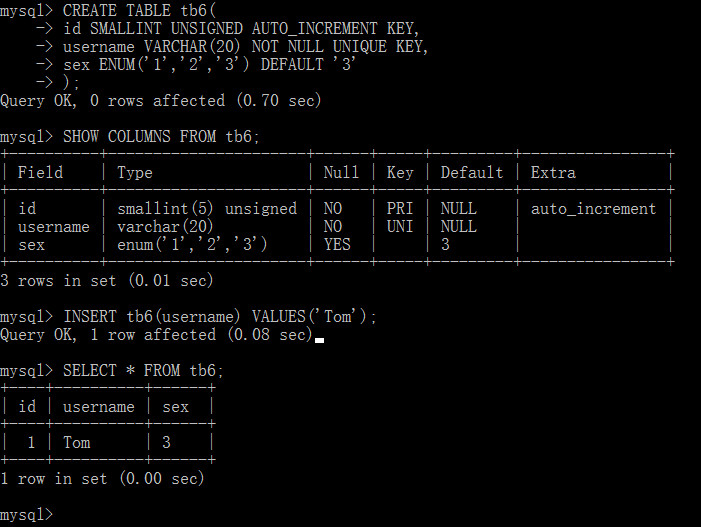701x527 pixels.
Task: Click the 'Type' column header
Action: coord(135,173)
